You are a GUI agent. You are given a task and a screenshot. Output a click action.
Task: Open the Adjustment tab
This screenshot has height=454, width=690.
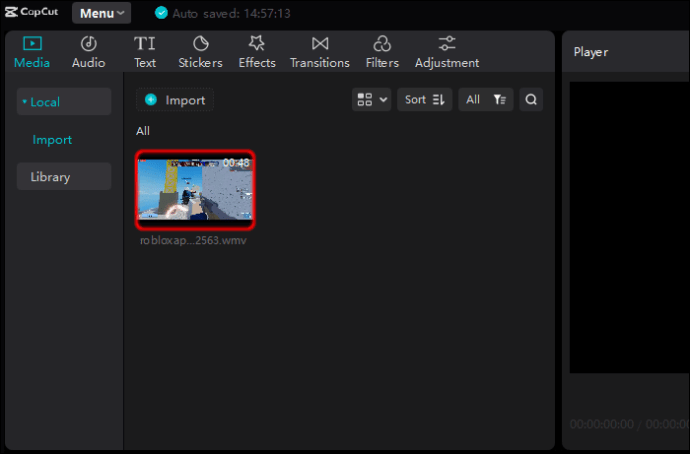coord(447,52)
